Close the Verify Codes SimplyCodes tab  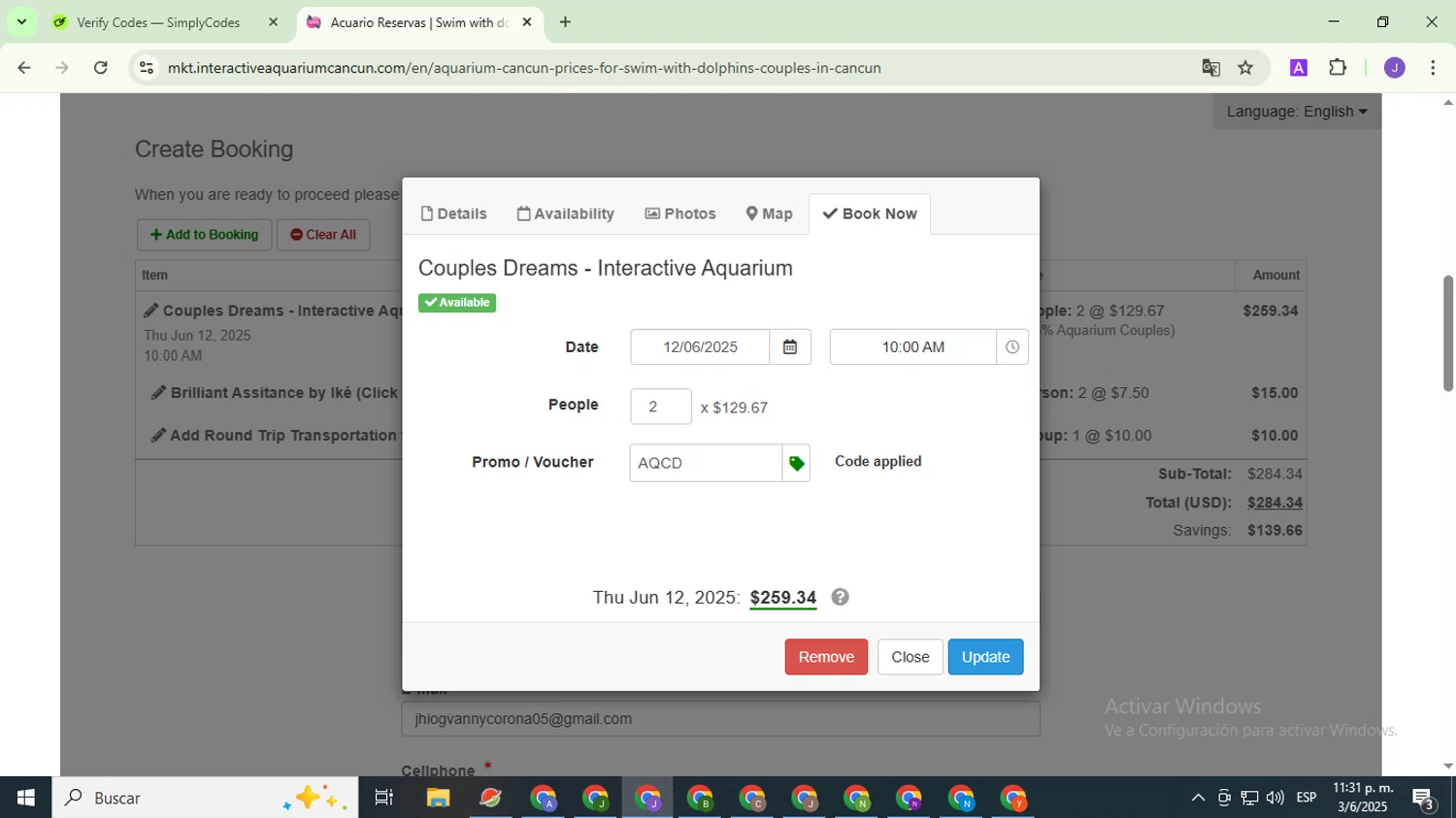point(273,22)
